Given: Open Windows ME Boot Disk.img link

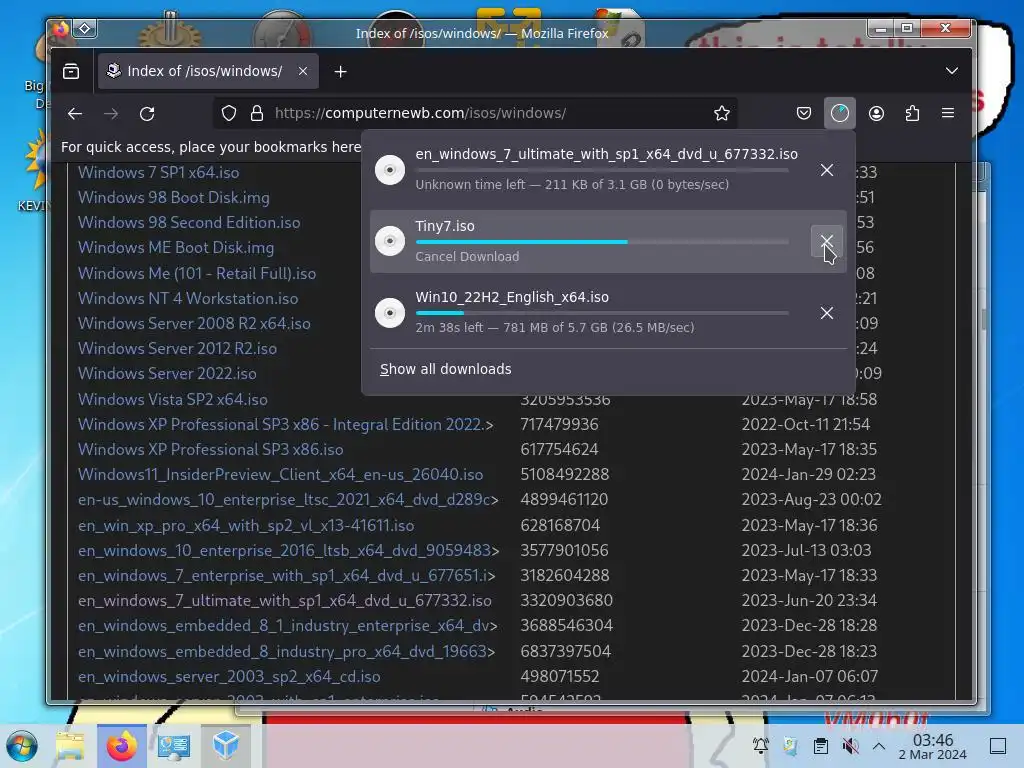Looking at the screenshot, I should click(176, 248).
